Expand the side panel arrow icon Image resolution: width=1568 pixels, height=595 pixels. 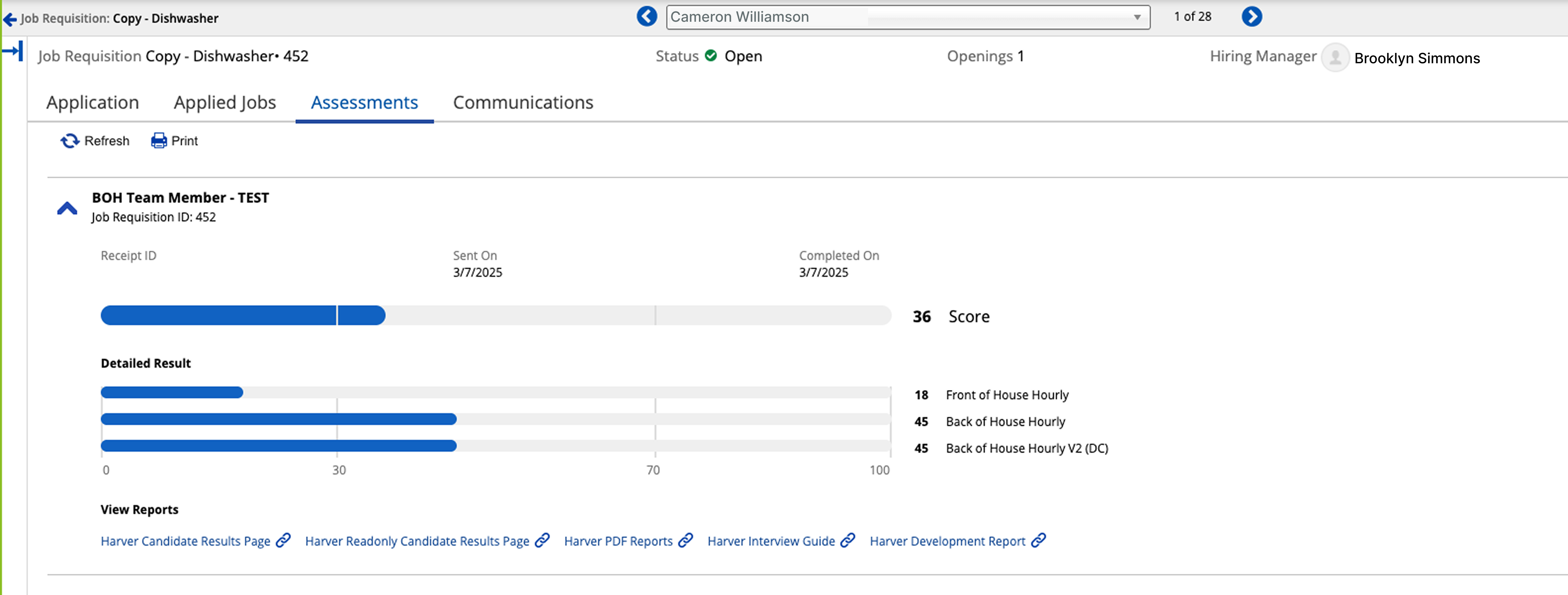click(x=13, y=51)
